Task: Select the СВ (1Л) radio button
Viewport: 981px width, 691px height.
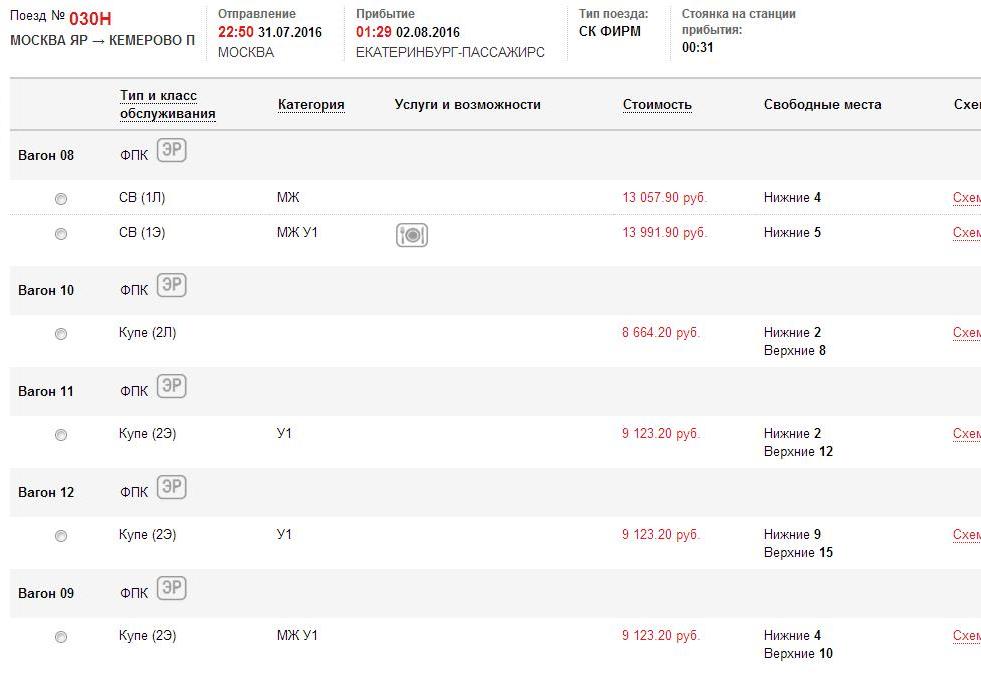Action: pos(61,199)
